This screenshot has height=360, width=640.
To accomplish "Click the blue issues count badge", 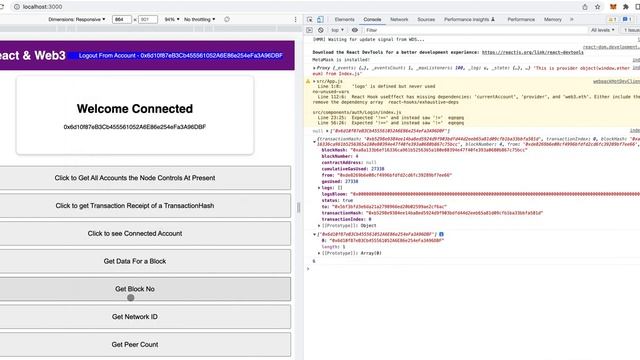I will 627,19.
